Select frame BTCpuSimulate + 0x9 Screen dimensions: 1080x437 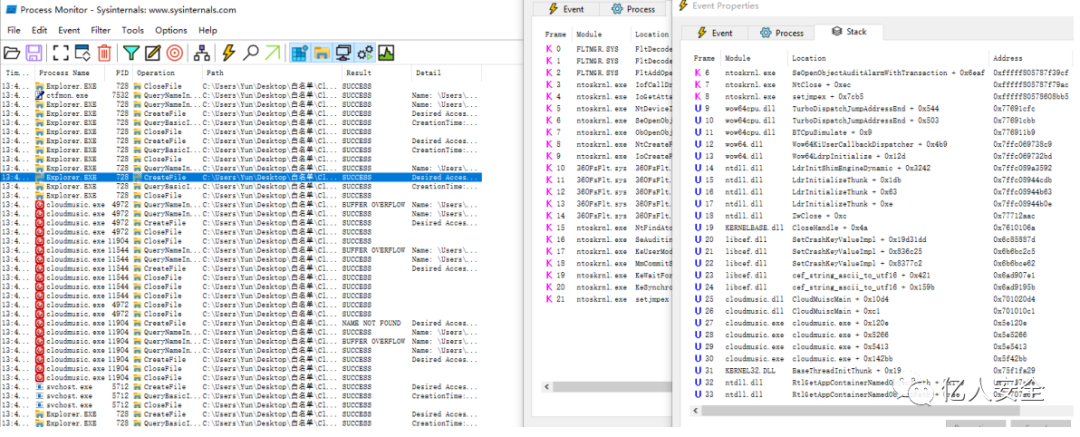pos(831,132)
